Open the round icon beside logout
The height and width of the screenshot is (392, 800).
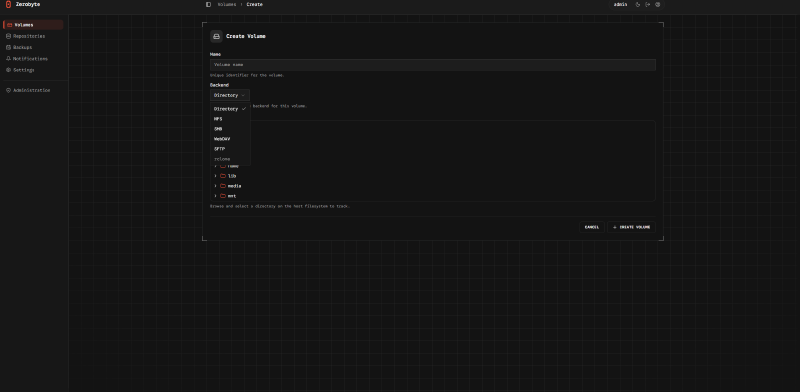pyautogui.click(x=658, y=5)
